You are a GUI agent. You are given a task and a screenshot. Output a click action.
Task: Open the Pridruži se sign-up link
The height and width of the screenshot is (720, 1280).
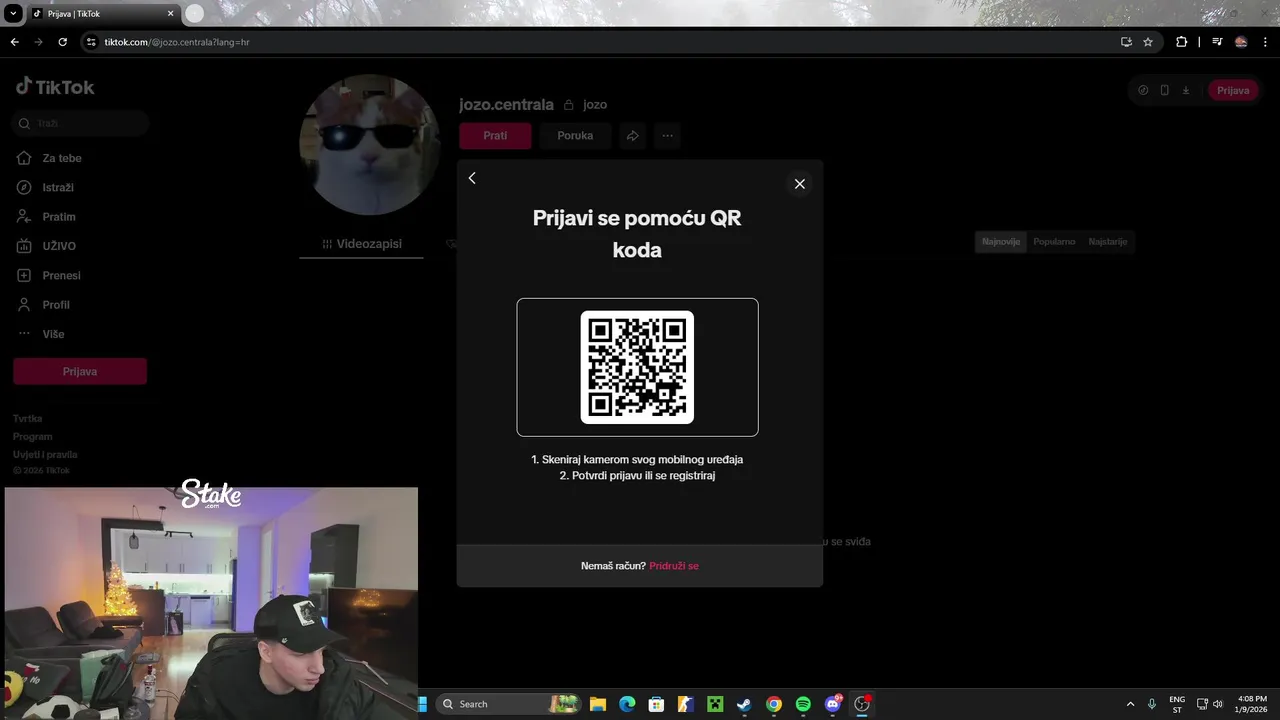[x=674, y=566]
